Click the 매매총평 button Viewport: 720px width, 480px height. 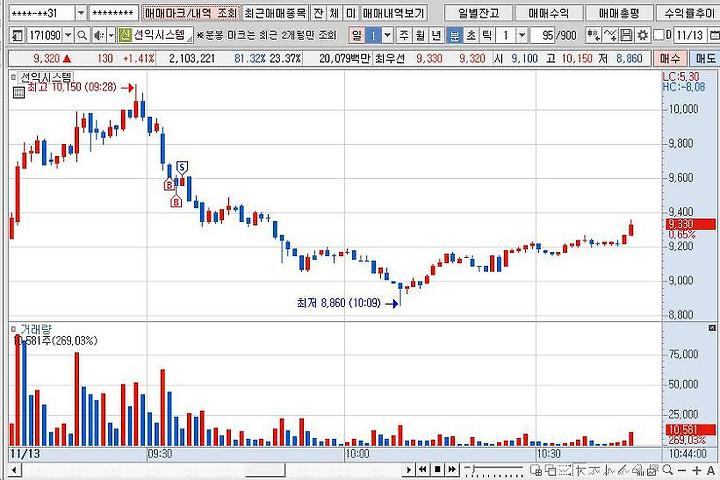619,13
